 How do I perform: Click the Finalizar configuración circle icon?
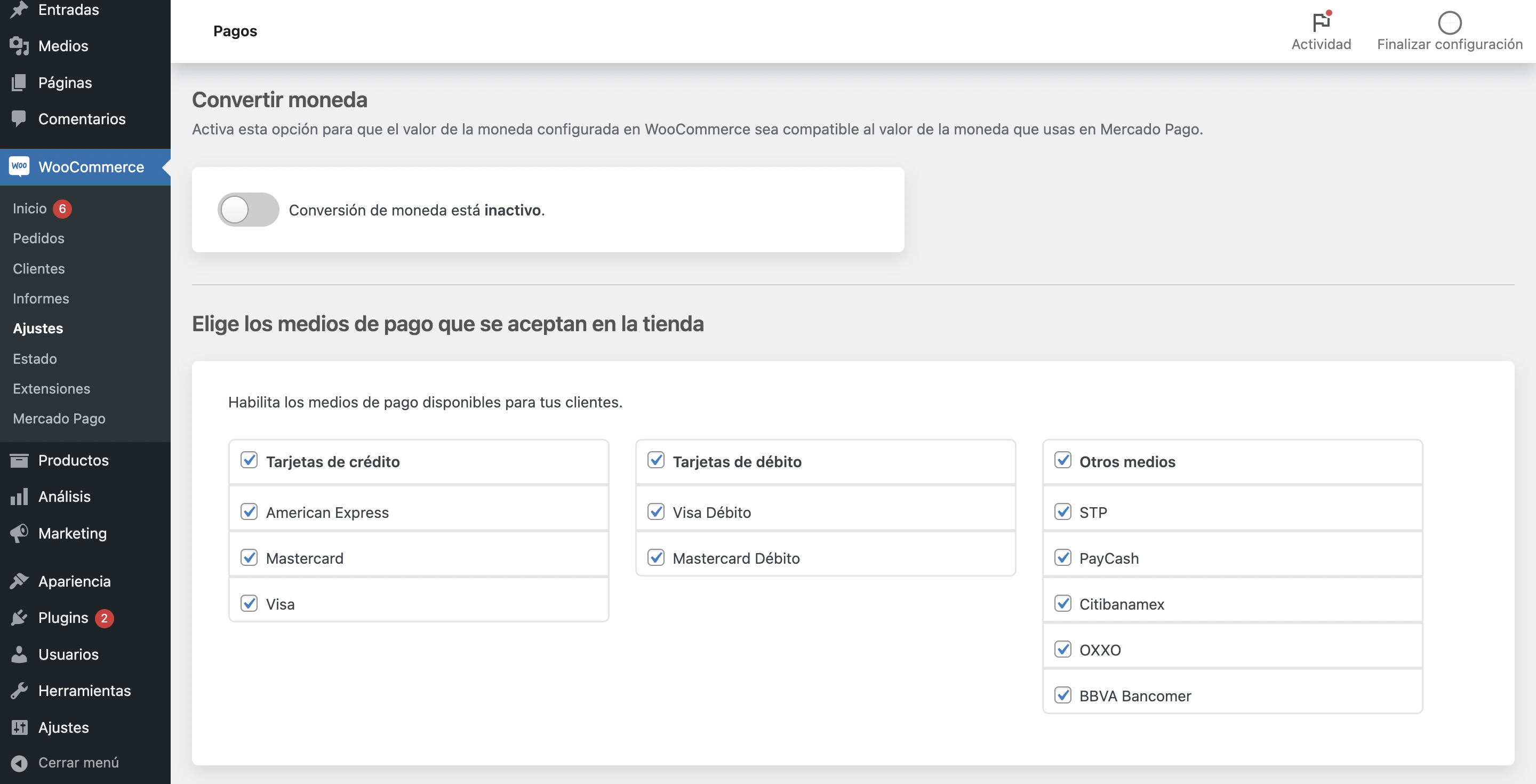(1450, 22)
